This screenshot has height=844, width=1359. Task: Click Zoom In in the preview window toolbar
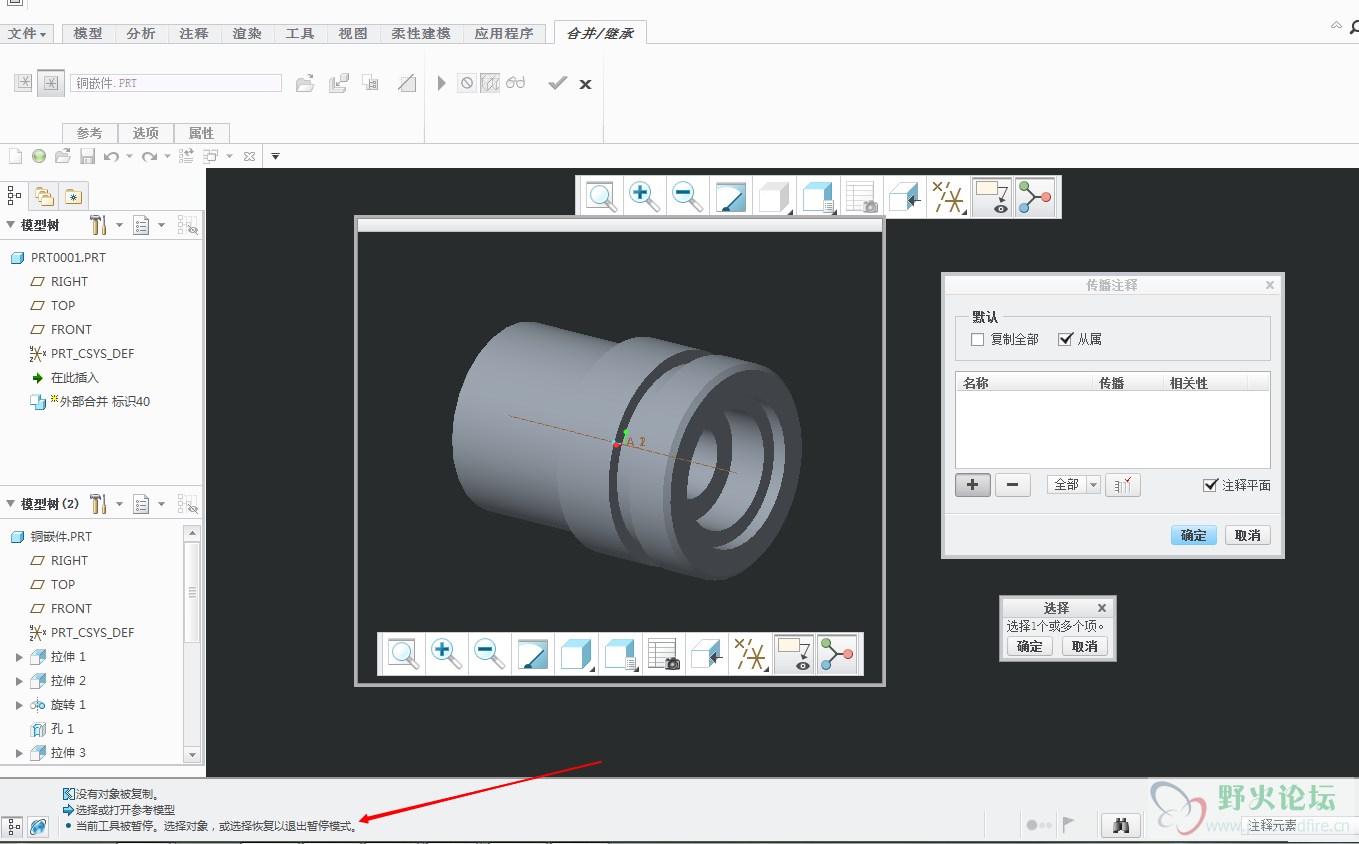click(447, 654)
